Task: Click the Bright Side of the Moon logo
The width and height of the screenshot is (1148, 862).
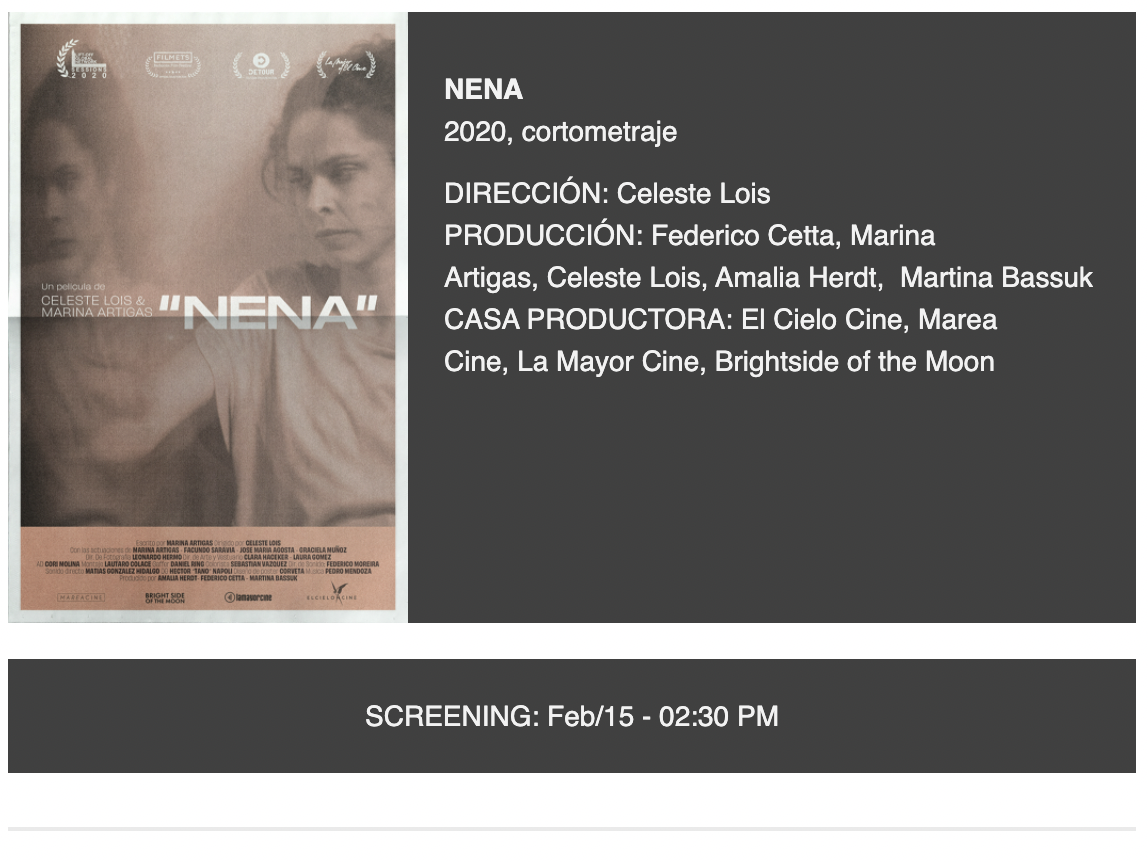Action: click(x=165, y=598)
